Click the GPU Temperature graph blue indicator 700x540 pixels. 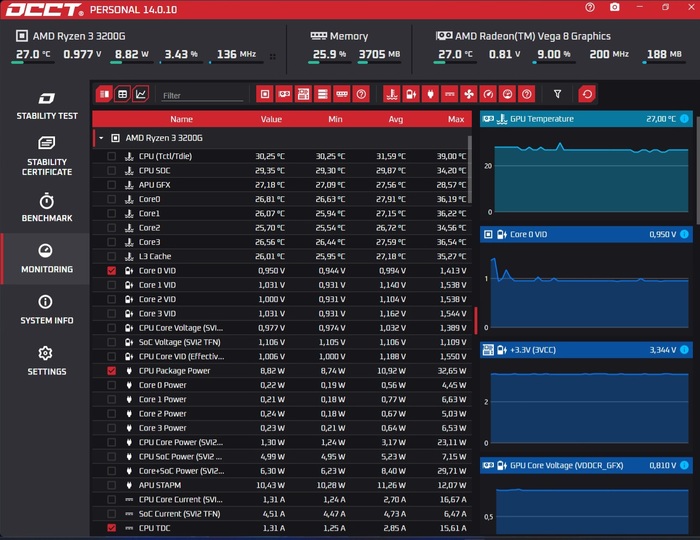point(684,119)
